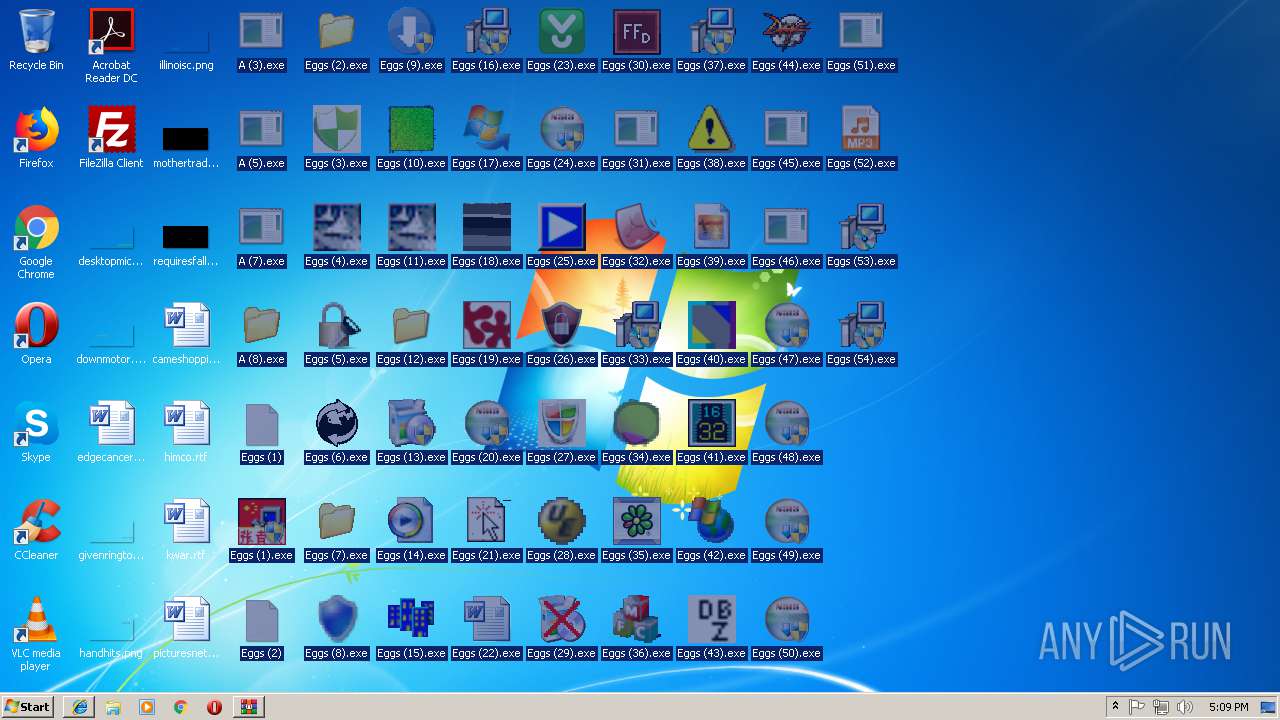Select Eggs (52).exe MP3 icon

coord(861,130)
